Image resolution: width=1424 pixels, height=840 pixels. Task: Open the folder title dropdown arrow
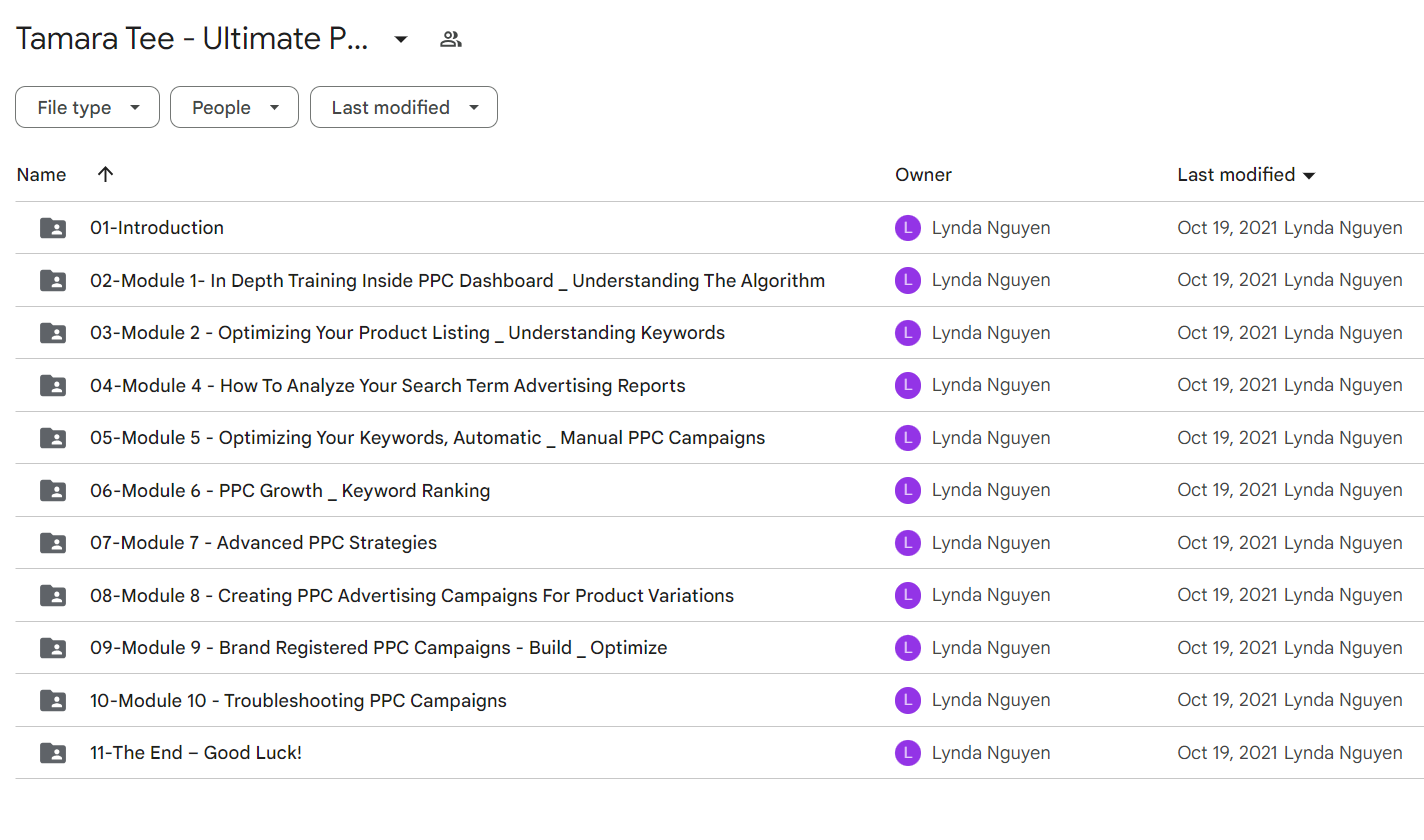pyautogui.click(x=400, y=40)
